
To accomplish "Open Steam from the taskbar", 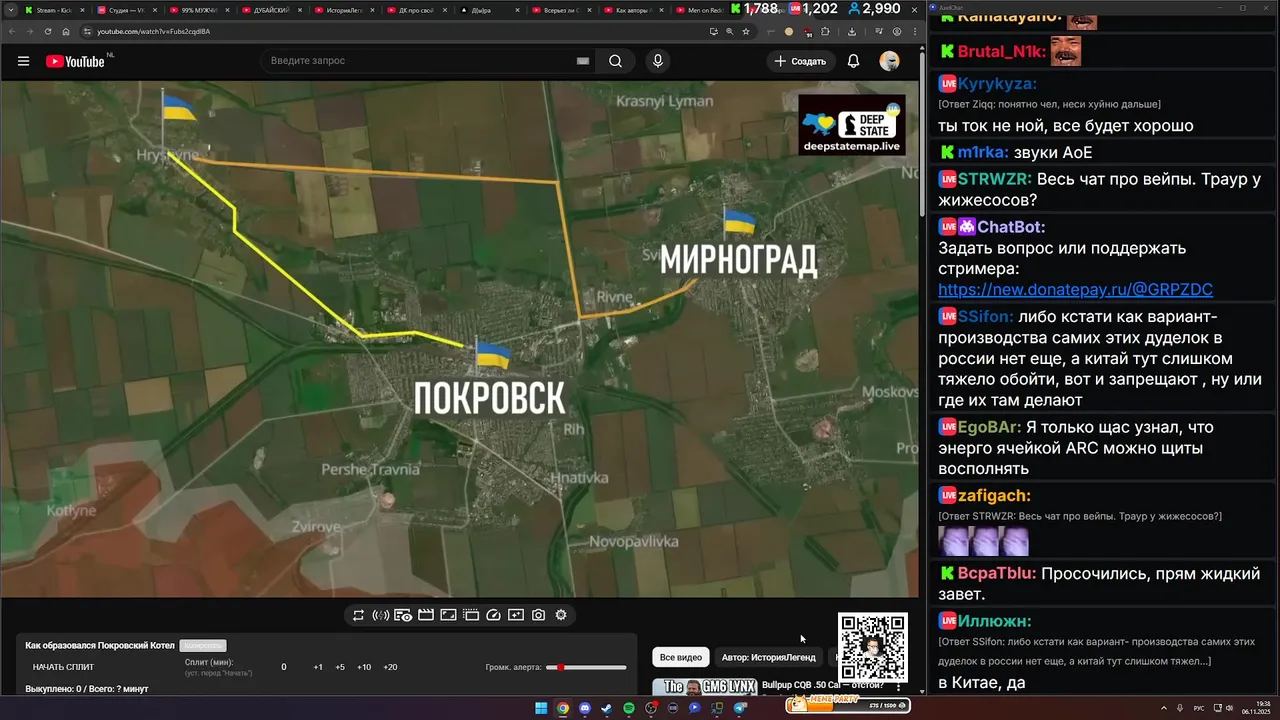I will click(x=607, y=708).
